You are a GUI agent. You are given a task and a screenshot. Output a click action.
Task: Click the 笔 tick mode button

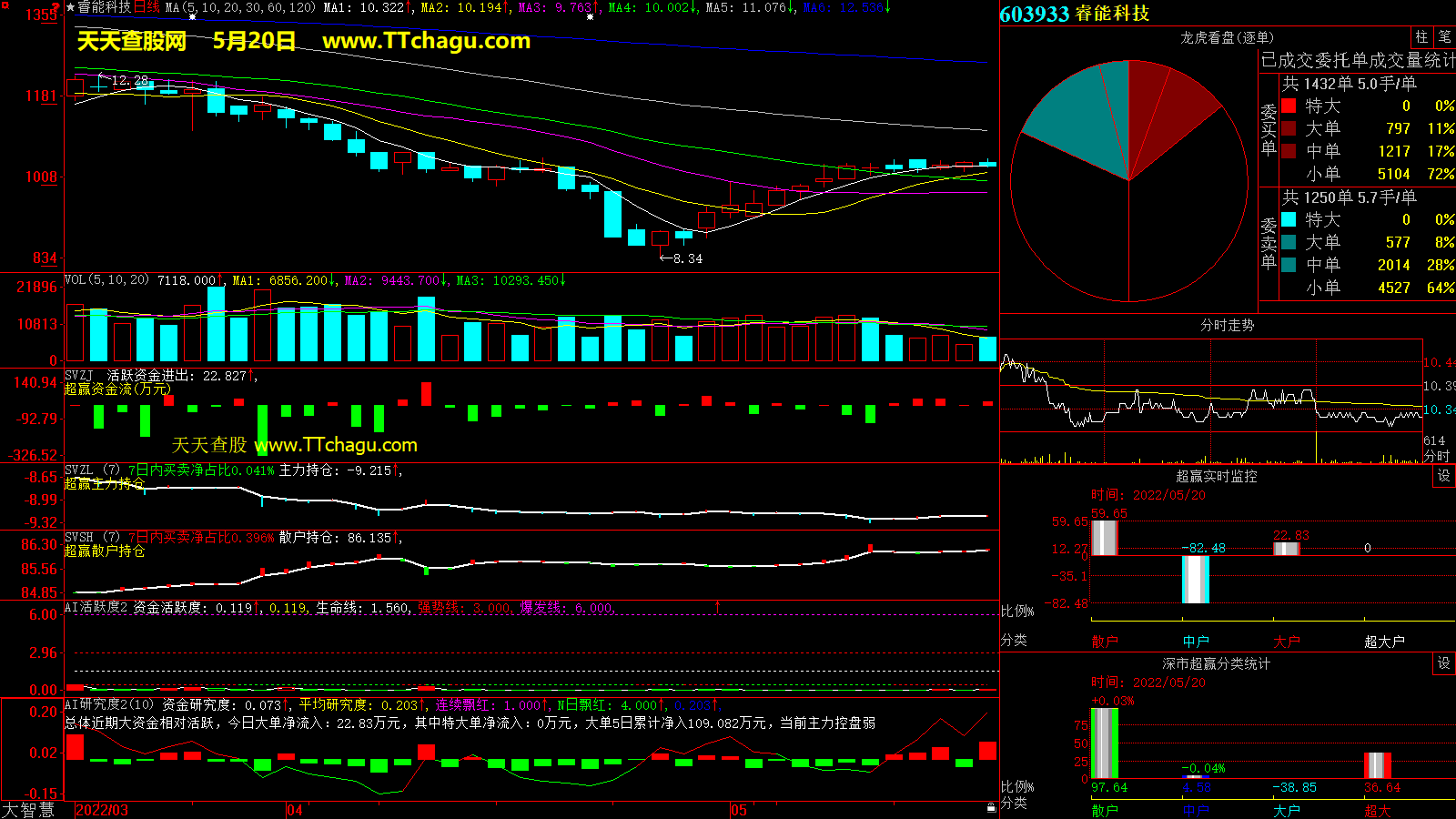click(x=1444, y=37)
